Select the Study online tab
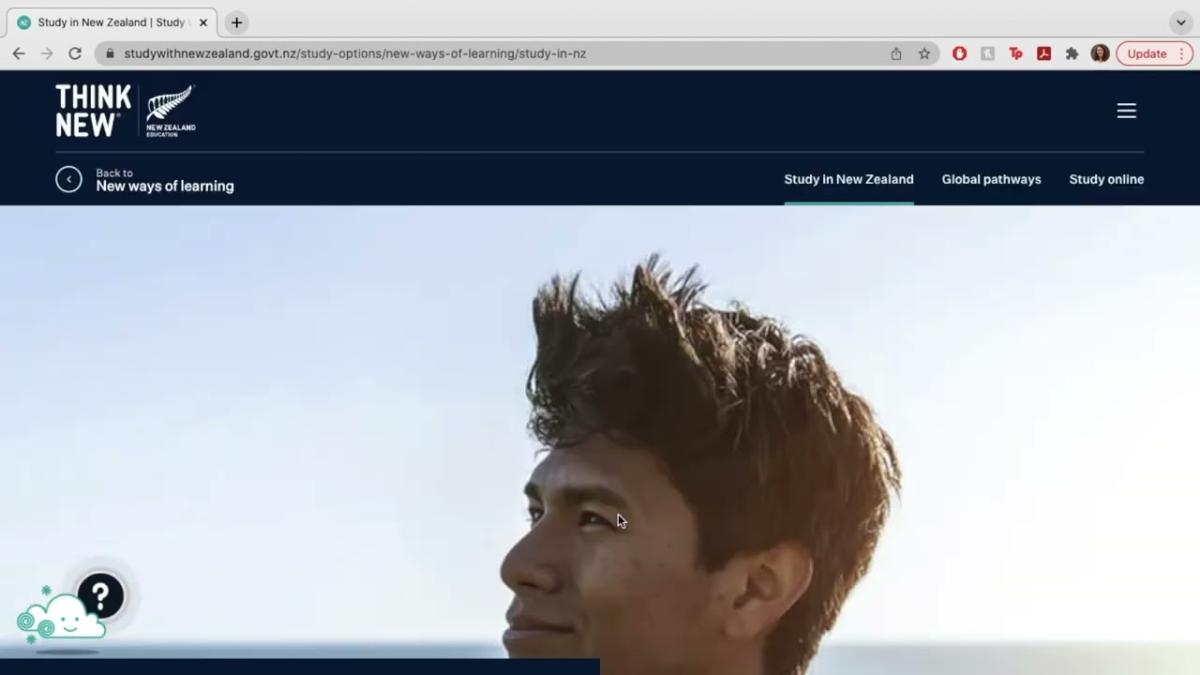 (1106, 180)
